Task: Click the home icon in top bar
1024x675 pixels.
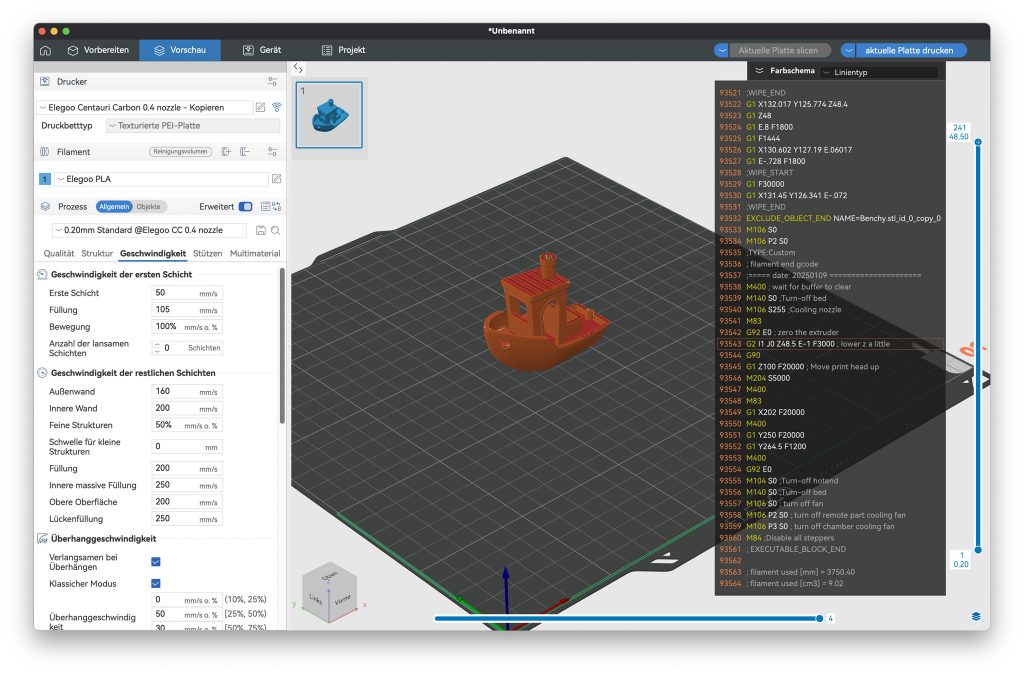Action: [45, 50]
